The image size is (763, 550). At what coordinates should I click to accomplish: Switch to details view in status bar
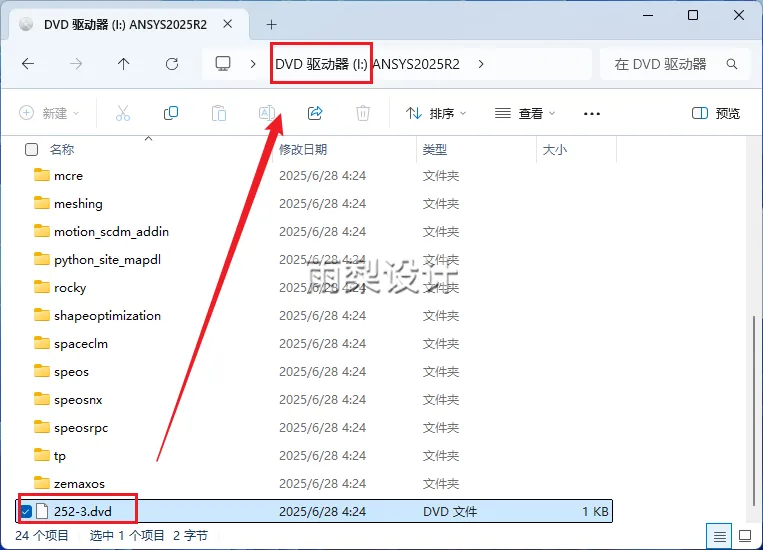(x=719, y=536)
